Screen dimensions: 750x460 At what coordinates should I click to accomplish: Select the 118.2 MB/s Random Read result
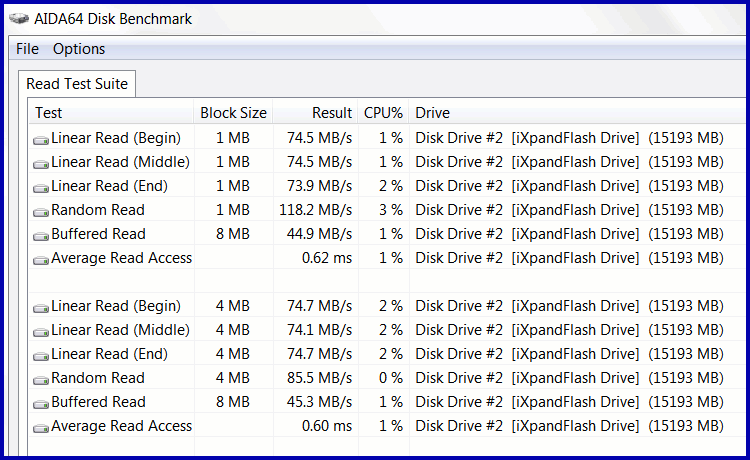(x=315, y=210)
